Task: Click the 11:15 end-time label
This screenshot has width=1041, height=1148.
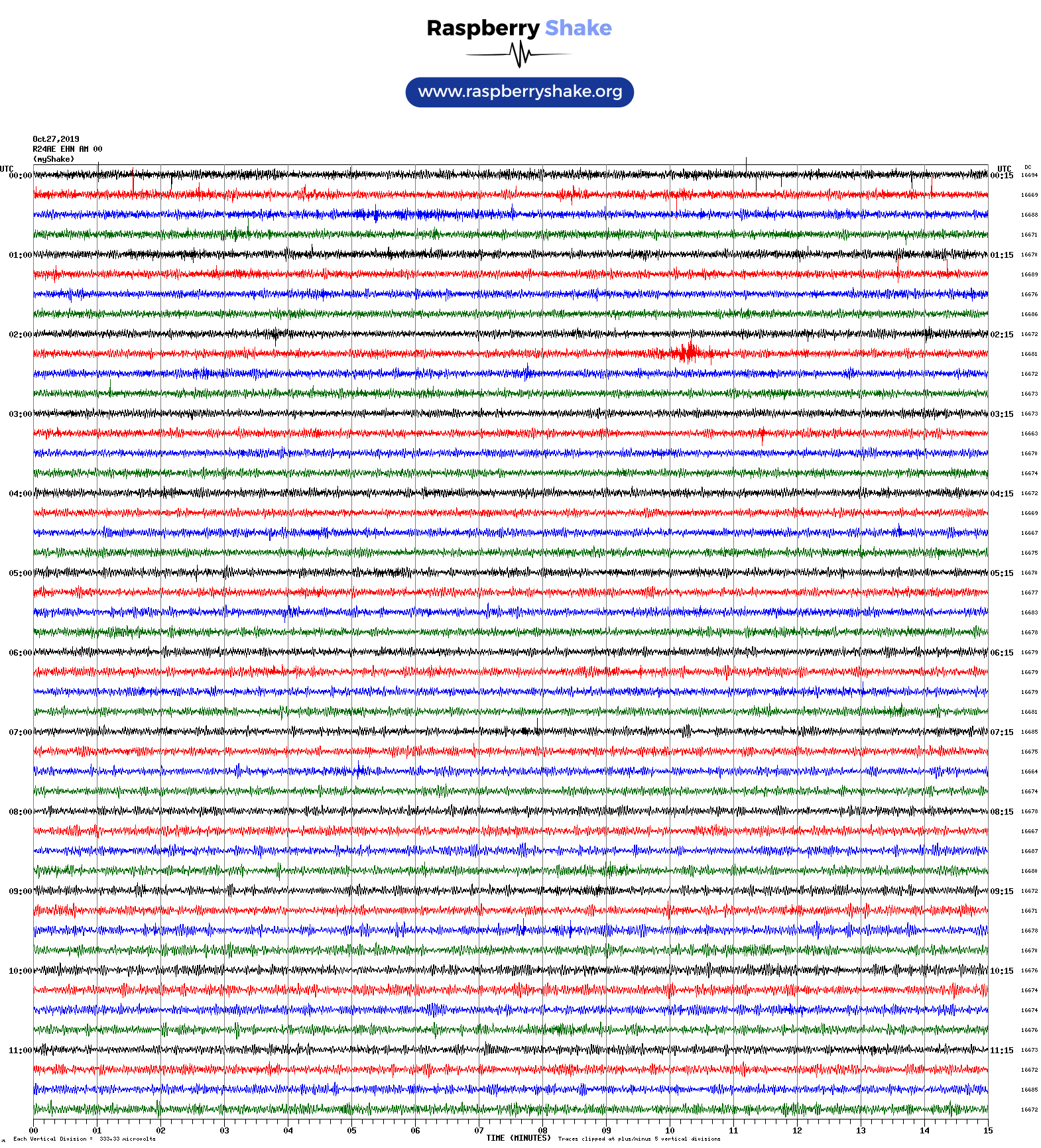Action: (1002, 1051)
